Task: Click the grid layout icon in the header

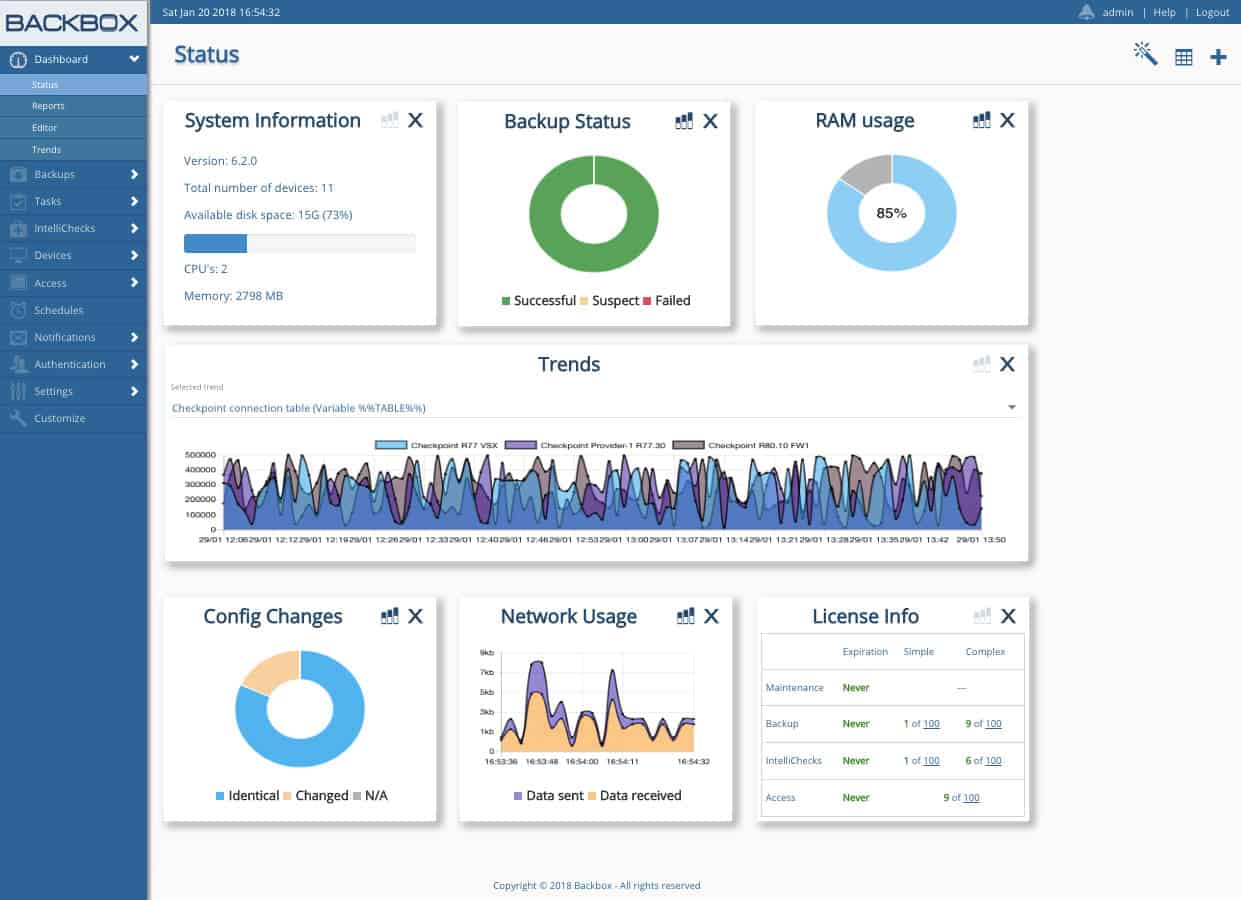Action: (x=1183, y=57)
